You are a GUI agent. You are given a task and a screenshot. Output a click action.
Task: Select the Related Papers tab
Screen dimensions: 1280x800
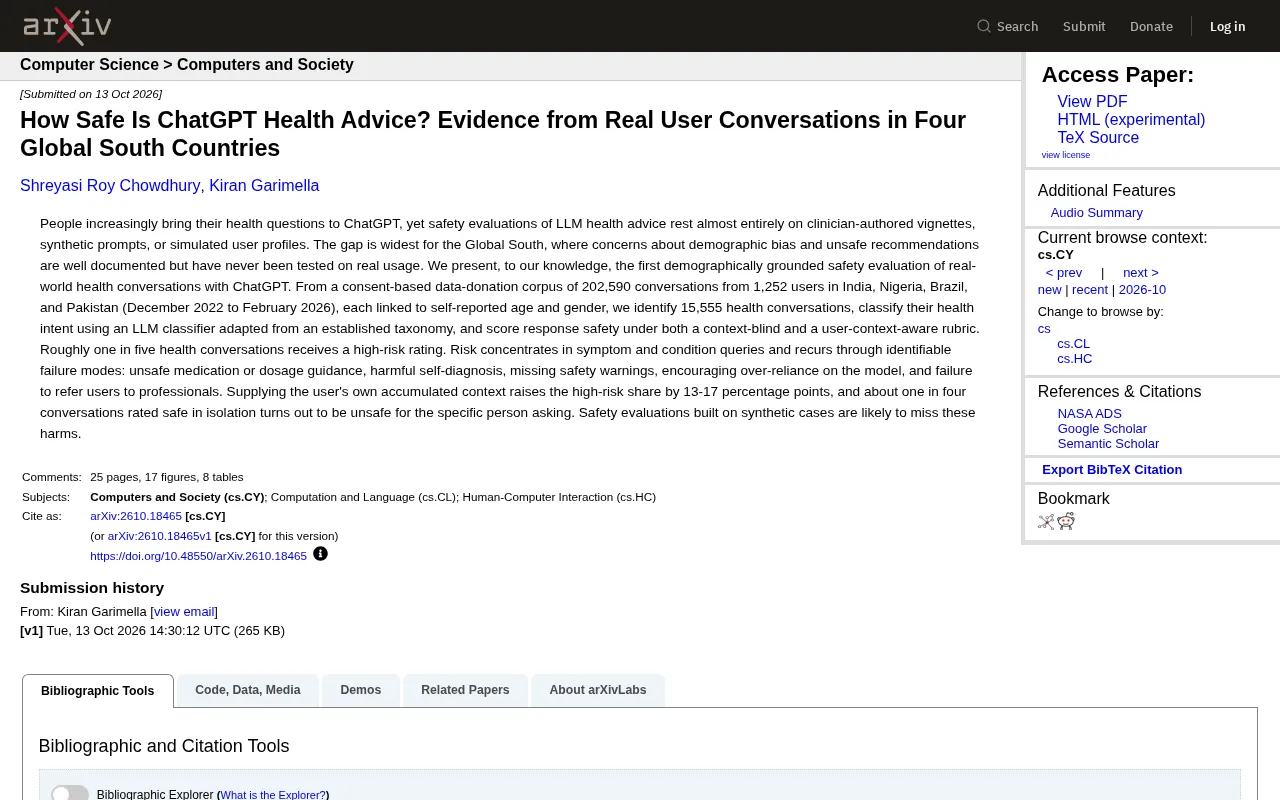[x=465, y=690]
